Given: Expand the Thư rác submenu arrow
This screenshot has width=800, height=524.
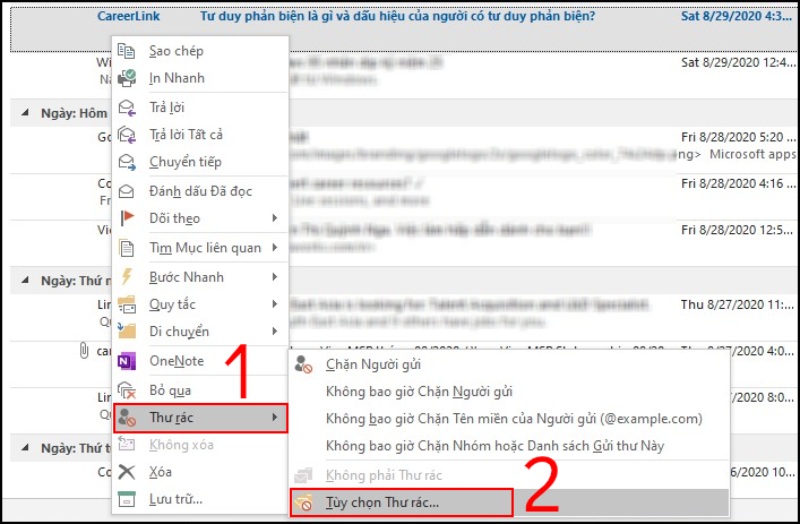Looking at the screenshot, I should 274,417.
